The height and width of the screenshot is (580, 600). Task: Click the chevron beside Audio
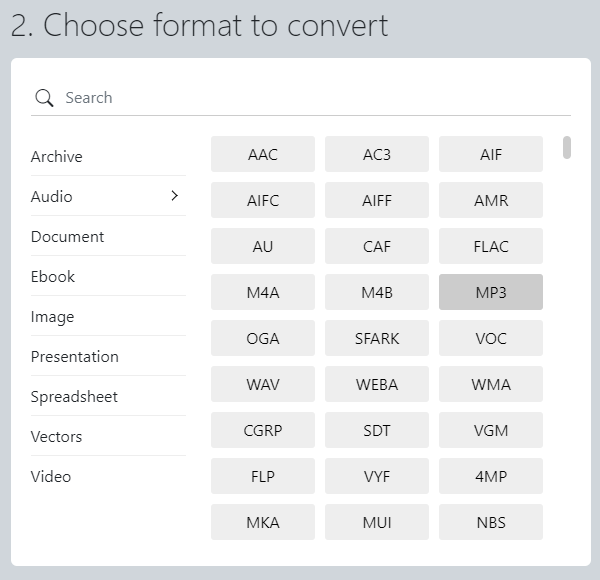click(x=174, y=196)
